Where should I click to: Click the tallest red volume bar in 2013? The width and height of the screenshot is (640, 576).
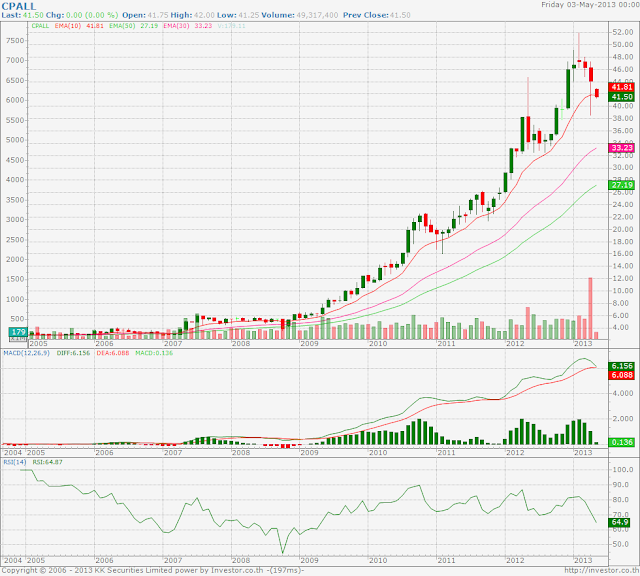tap(590, 308)
